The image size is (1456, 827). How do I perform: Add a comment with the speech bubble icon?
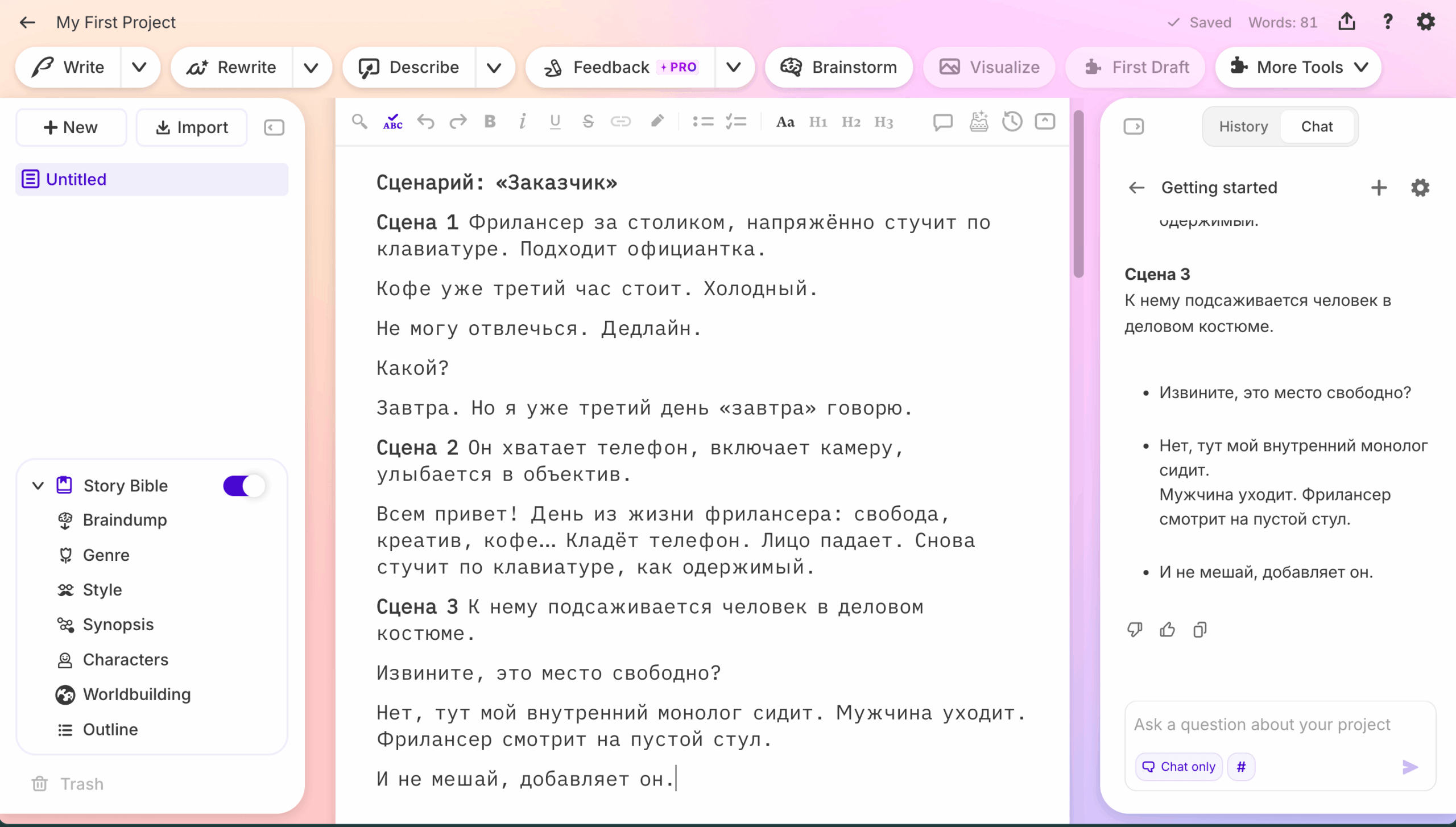[x=943, y=122]
